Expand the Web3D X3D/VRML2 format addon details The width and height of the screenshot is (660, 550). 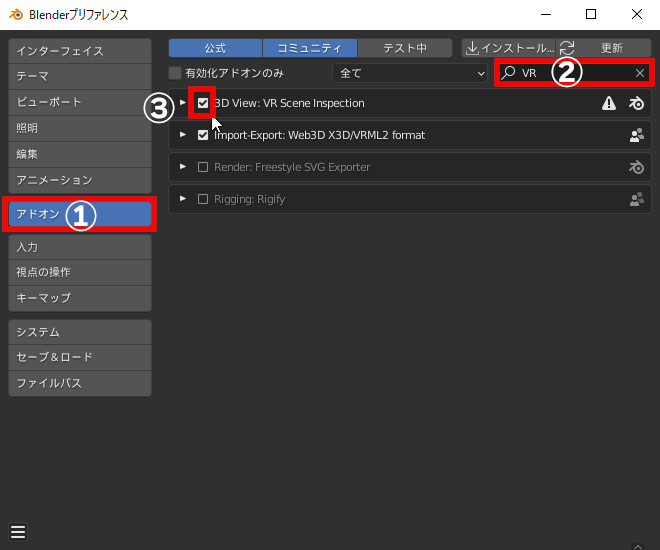(183, 135)
